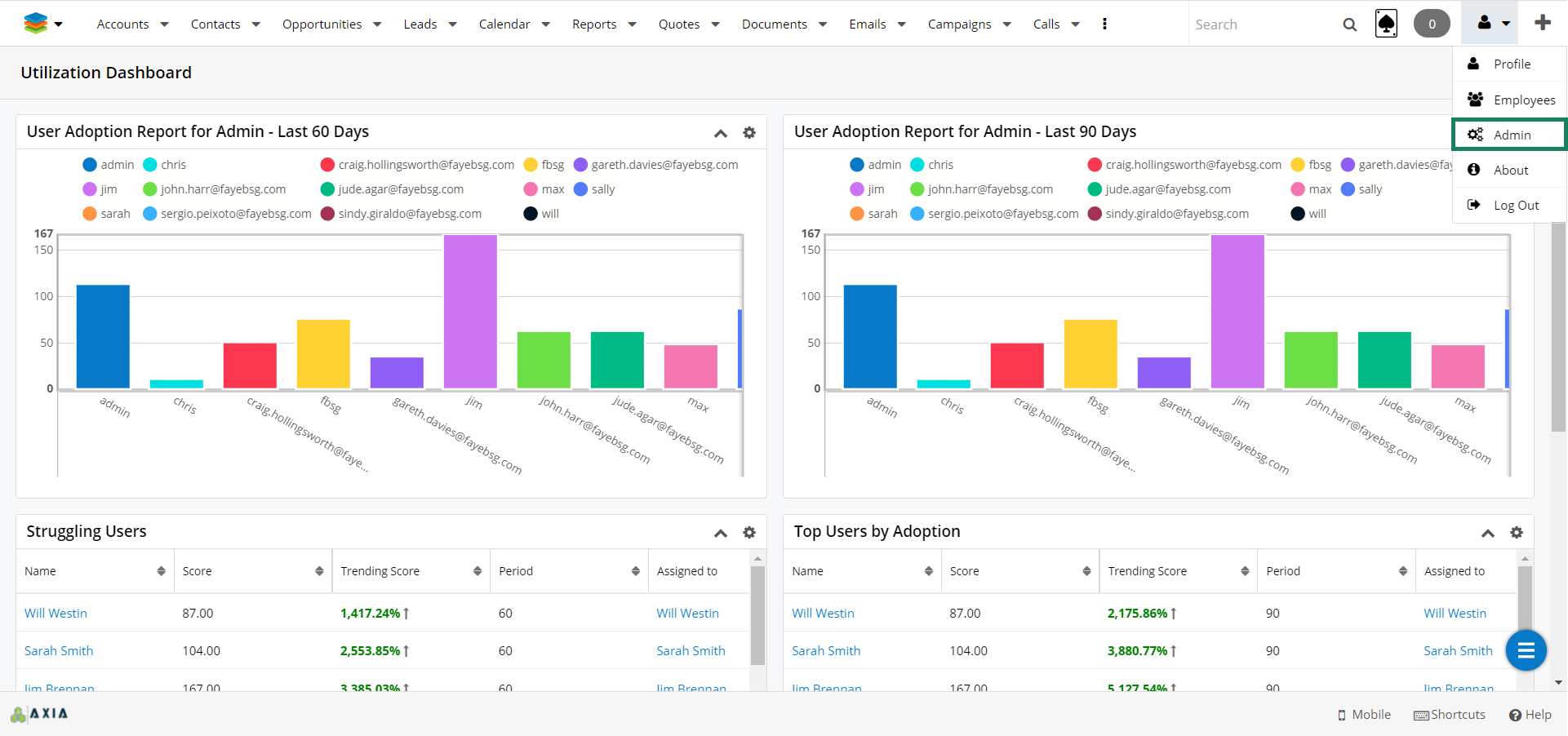Choose Log Out in the user menu
The width and height of the screenshot is (1568, 736).
[1515, 206]
